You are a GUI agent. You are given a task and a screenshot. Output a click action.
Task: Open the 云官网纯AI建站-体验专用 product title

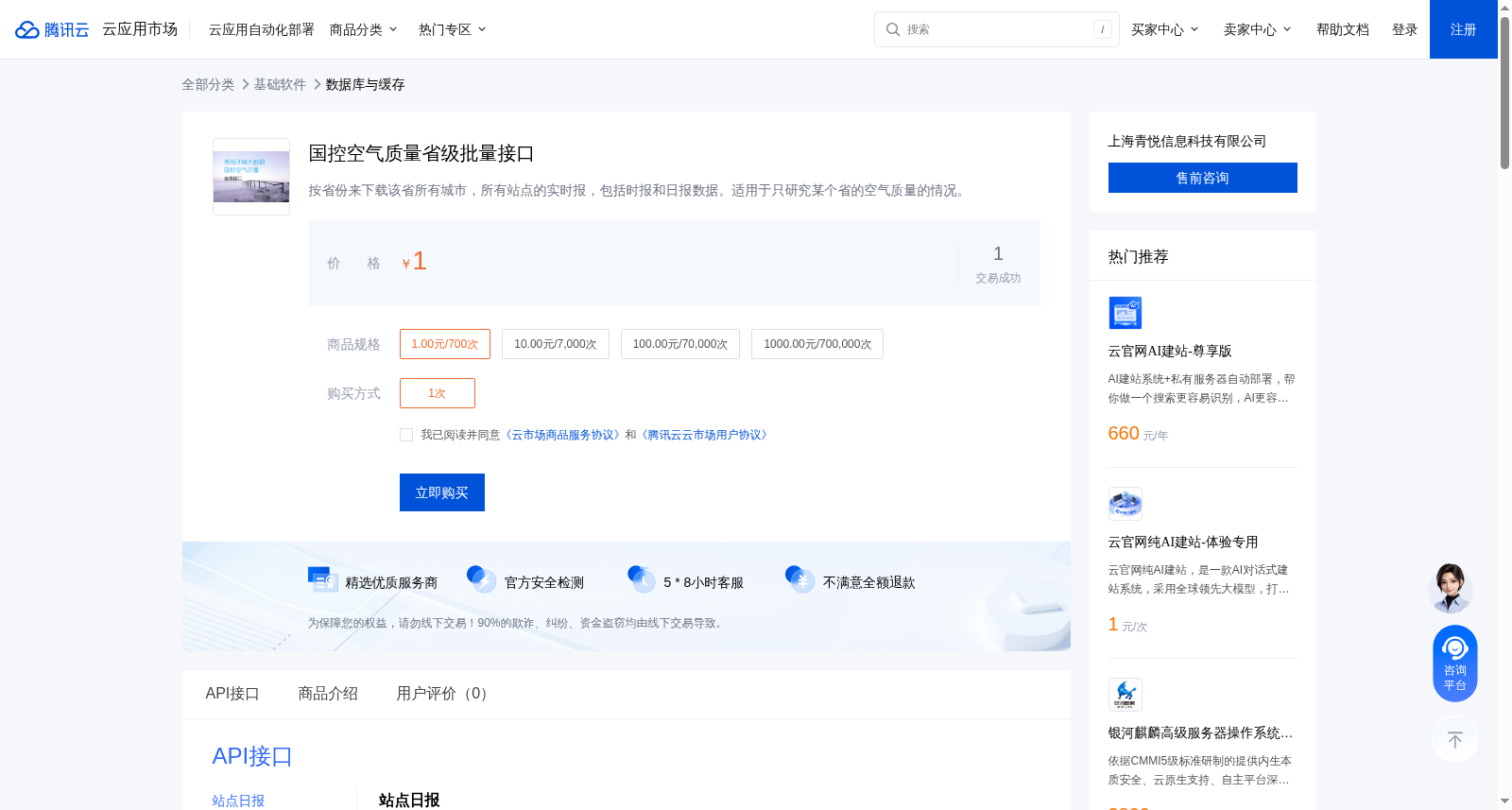(1183, 542)
